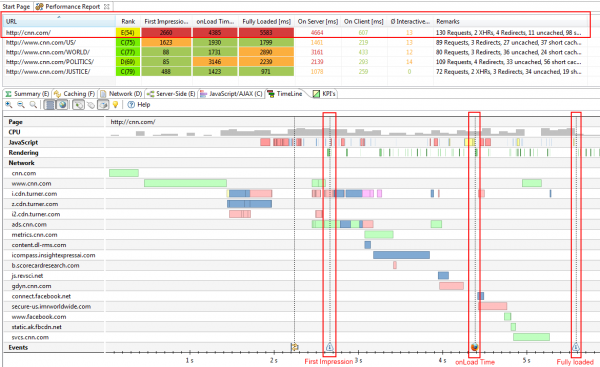Click the long blue icompass request bar
Screen dimensions: 600x367
click(x=401, y=255)
